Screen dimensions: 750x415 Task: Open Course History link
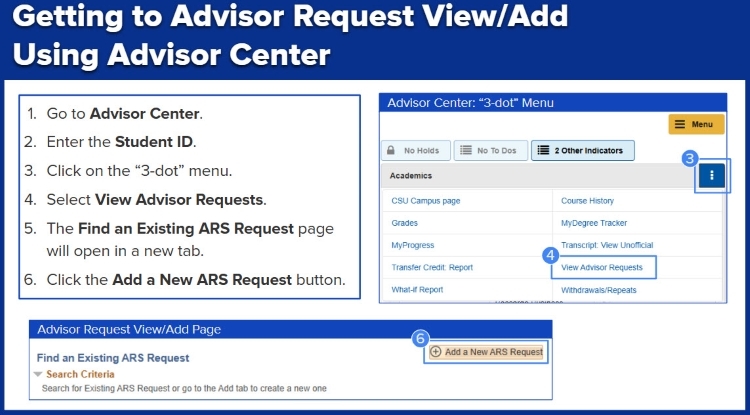(587, 201)
